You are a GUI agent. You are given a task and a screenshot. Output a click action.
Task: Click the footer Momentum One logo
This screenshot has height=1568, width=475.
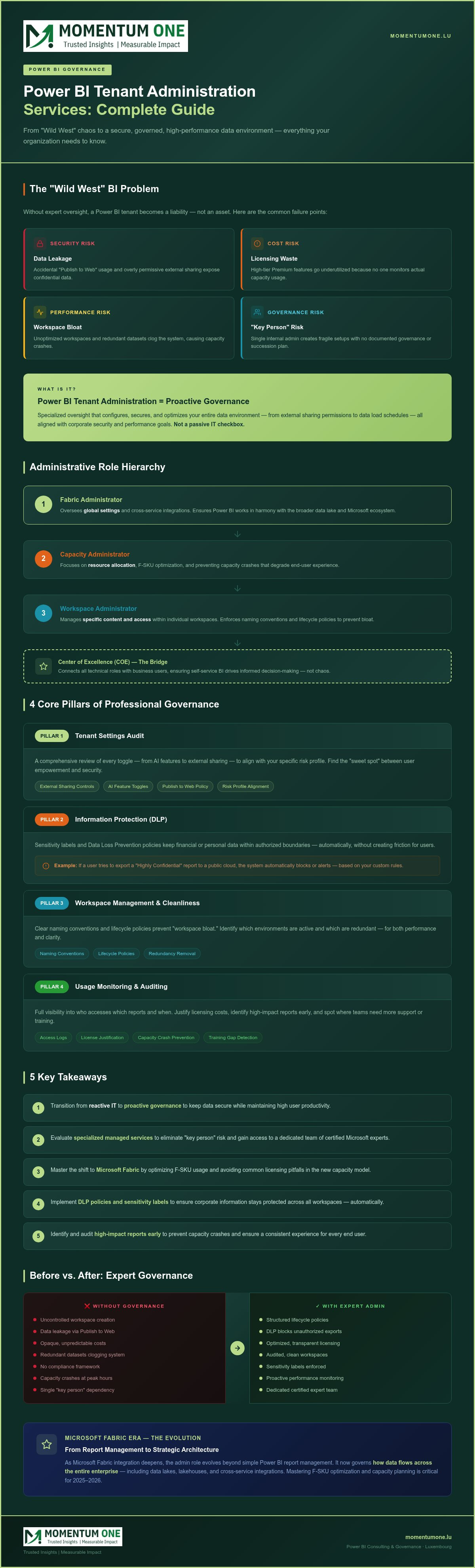[72, 1536]
